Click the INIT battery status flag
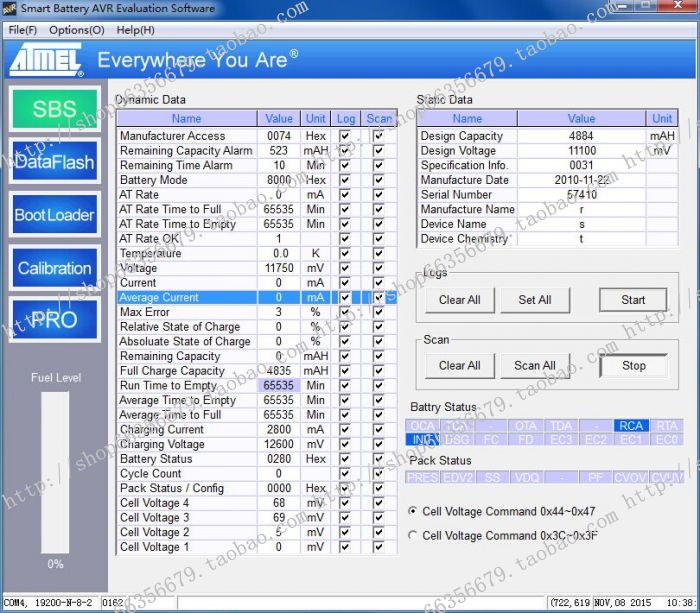Image resolution: width=700 pixels, height=613 pixels. click(x=422, y=440)
